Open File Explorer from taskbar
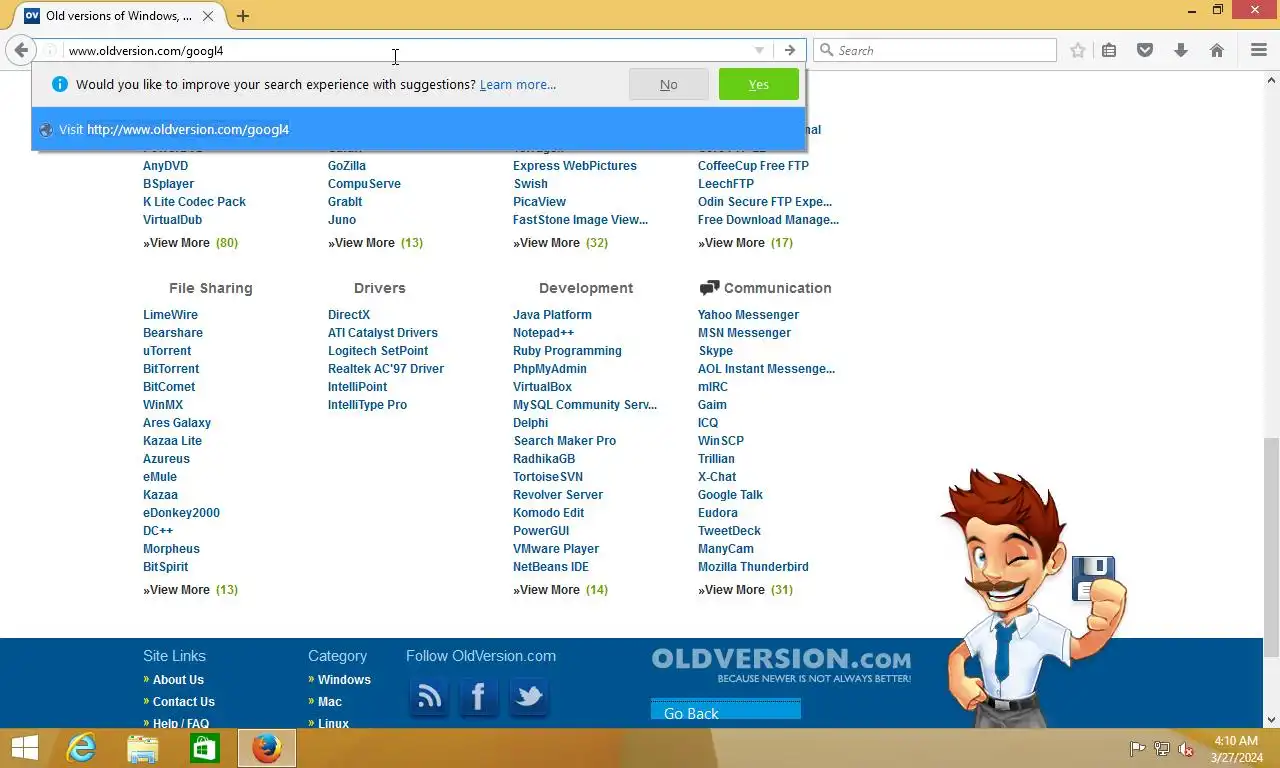This screenshot has width=1280, height=768. click(x=143, y=748)
